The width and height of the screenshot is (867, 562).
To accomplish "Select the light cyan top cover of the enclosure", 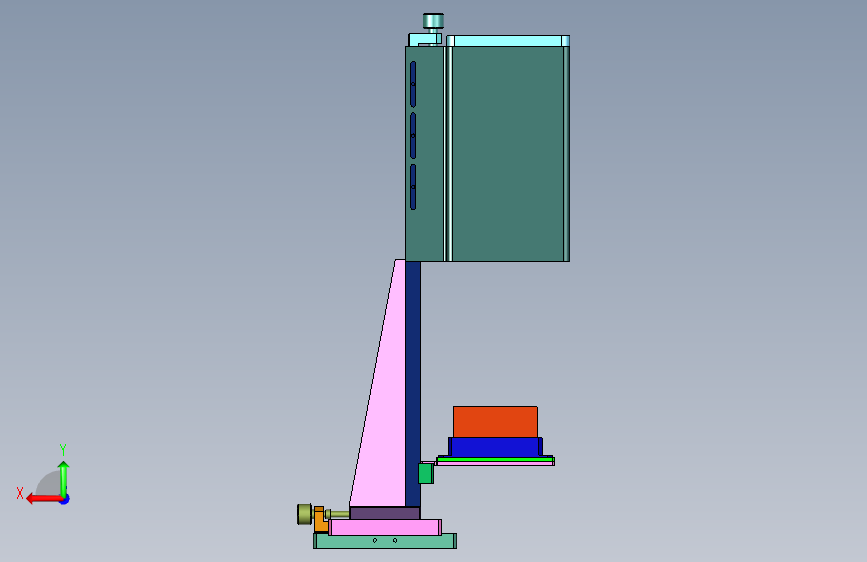I will (508, 41).
